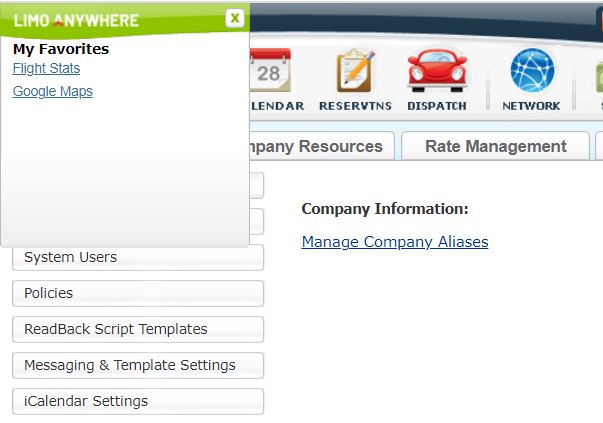Screen dimensions: 603x423
Task: Click the topmost partially hidden sidebar button
Action: click(x=257, y=186)
